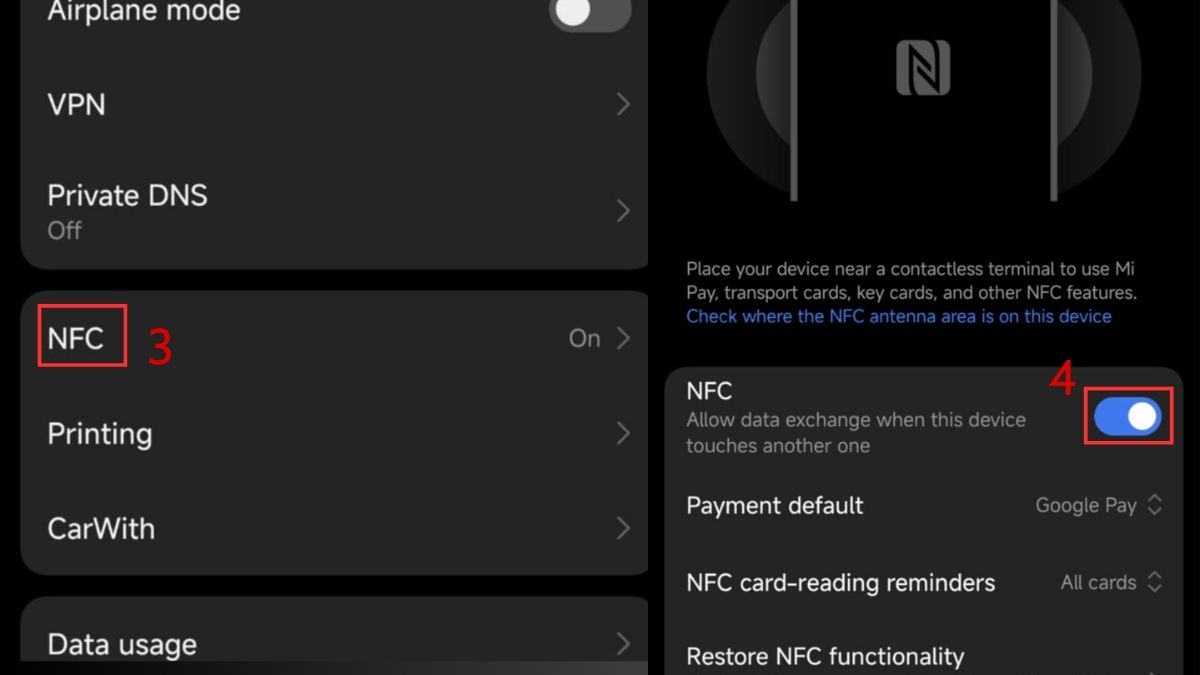
Task: Expand the Printing chevron
Action: (623, 433)
